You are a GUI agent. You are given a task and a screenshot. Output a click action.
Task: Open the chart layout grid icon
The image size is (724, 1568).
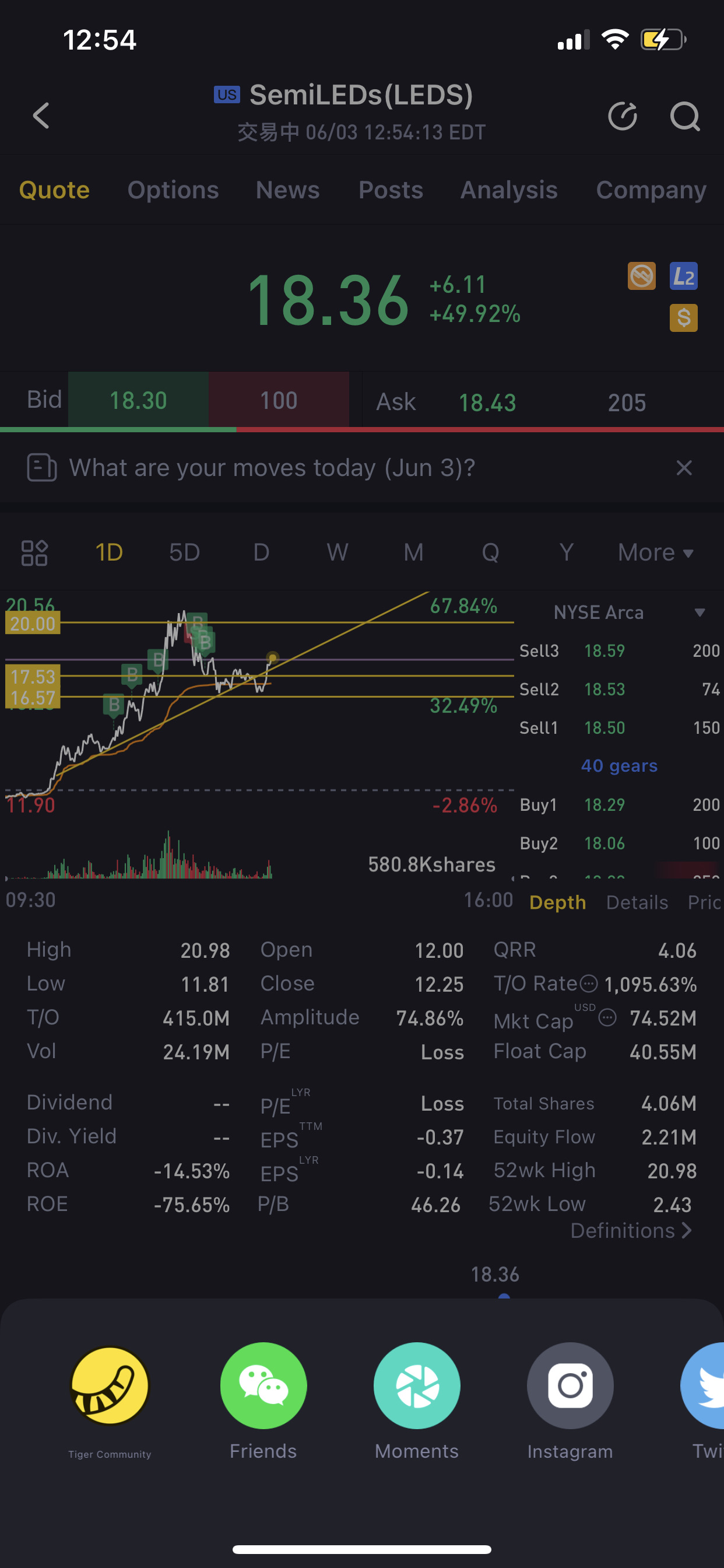[x=34, y=552]
